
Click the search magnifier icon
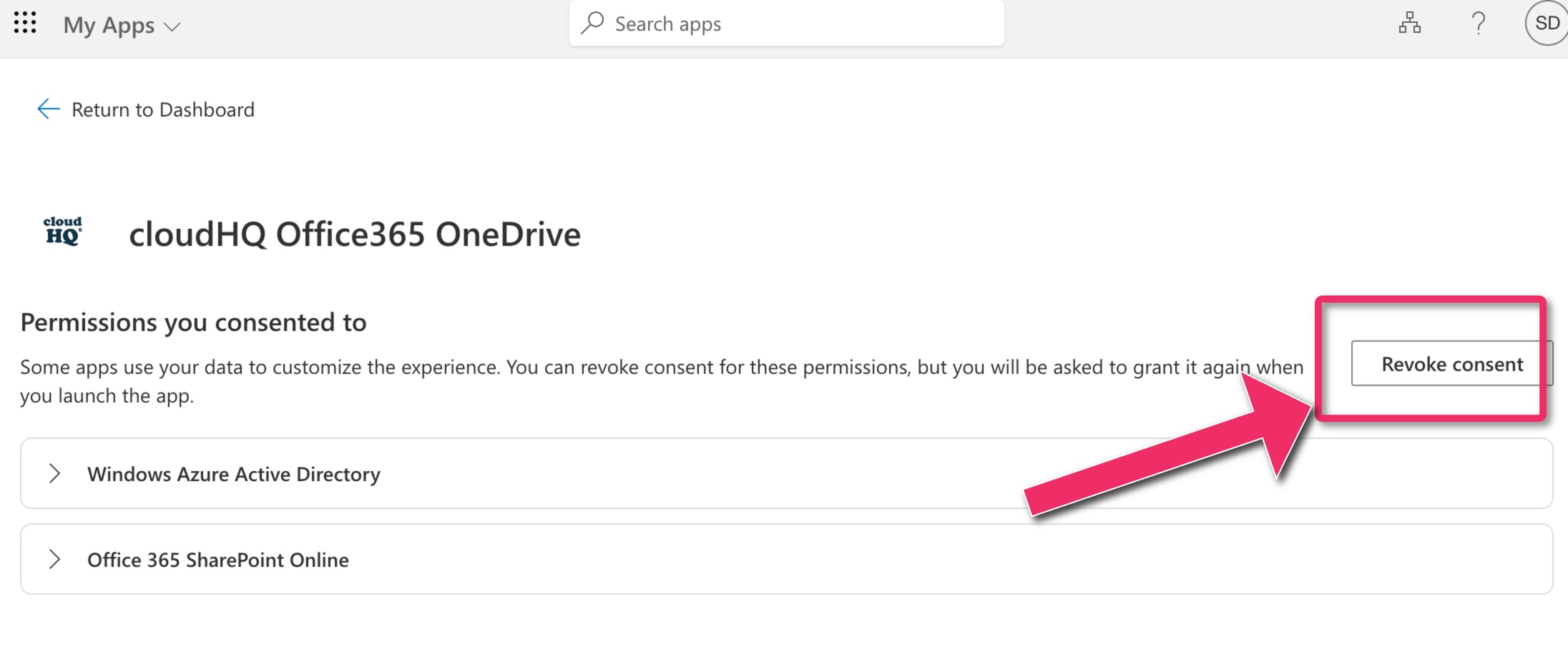click(592, 24)
